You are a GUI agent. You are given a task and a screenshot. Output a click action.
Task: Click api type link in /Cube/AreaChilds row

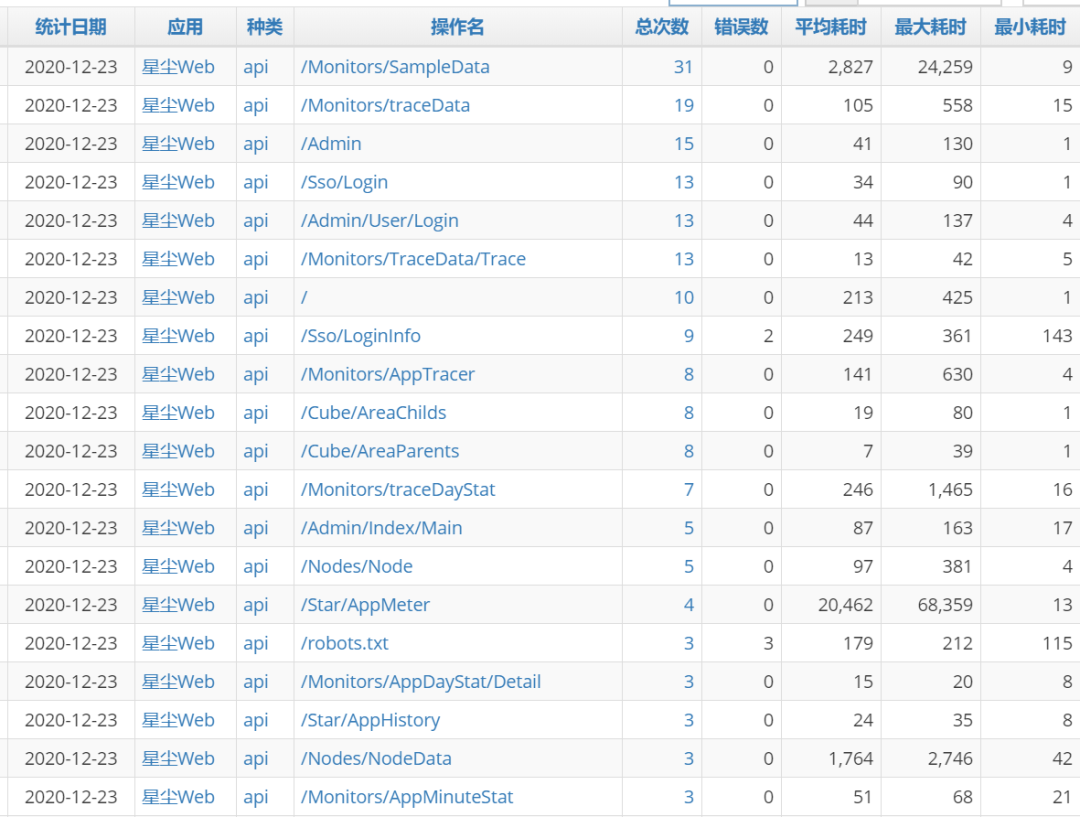point(256,413)
